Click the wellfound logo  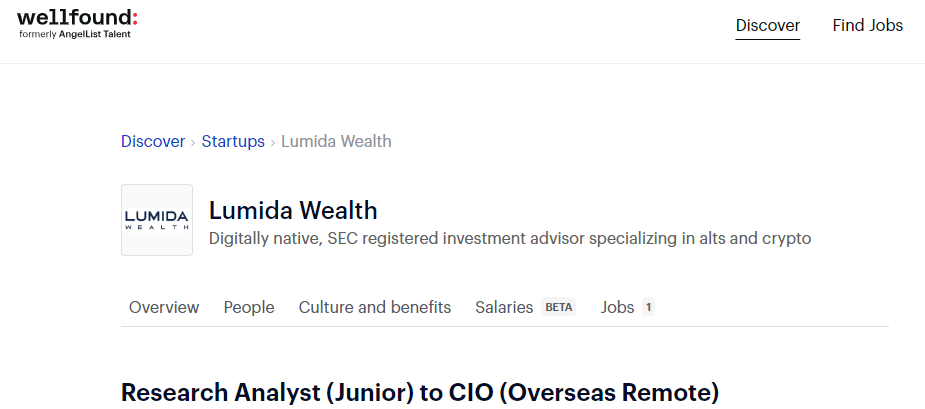(77, 17)
